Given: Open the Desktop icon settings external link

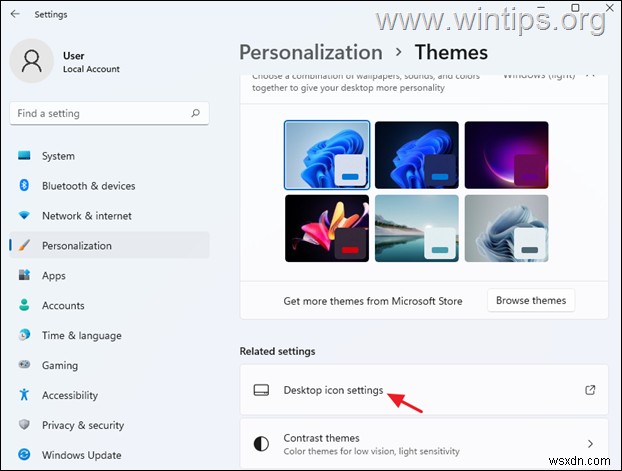Looking at the screenshot, I should tap(590, 390).
